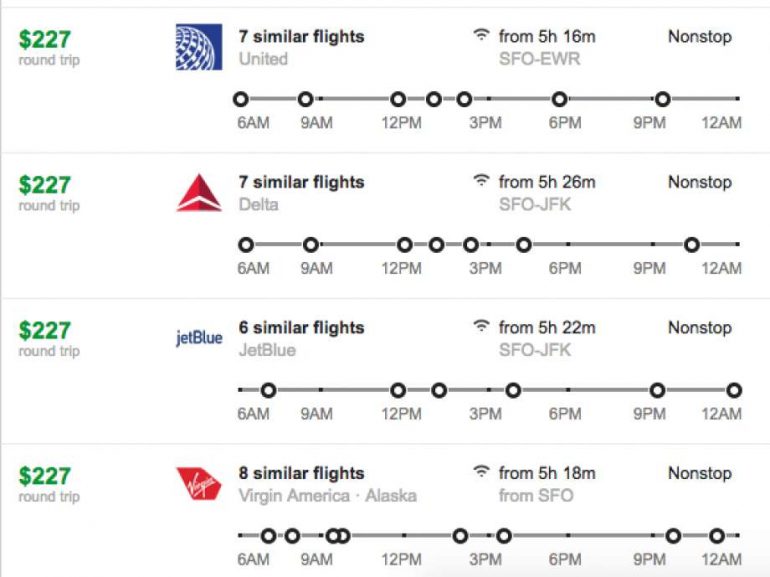
Task: Click the United $227 round trip price
Action: 45,39
